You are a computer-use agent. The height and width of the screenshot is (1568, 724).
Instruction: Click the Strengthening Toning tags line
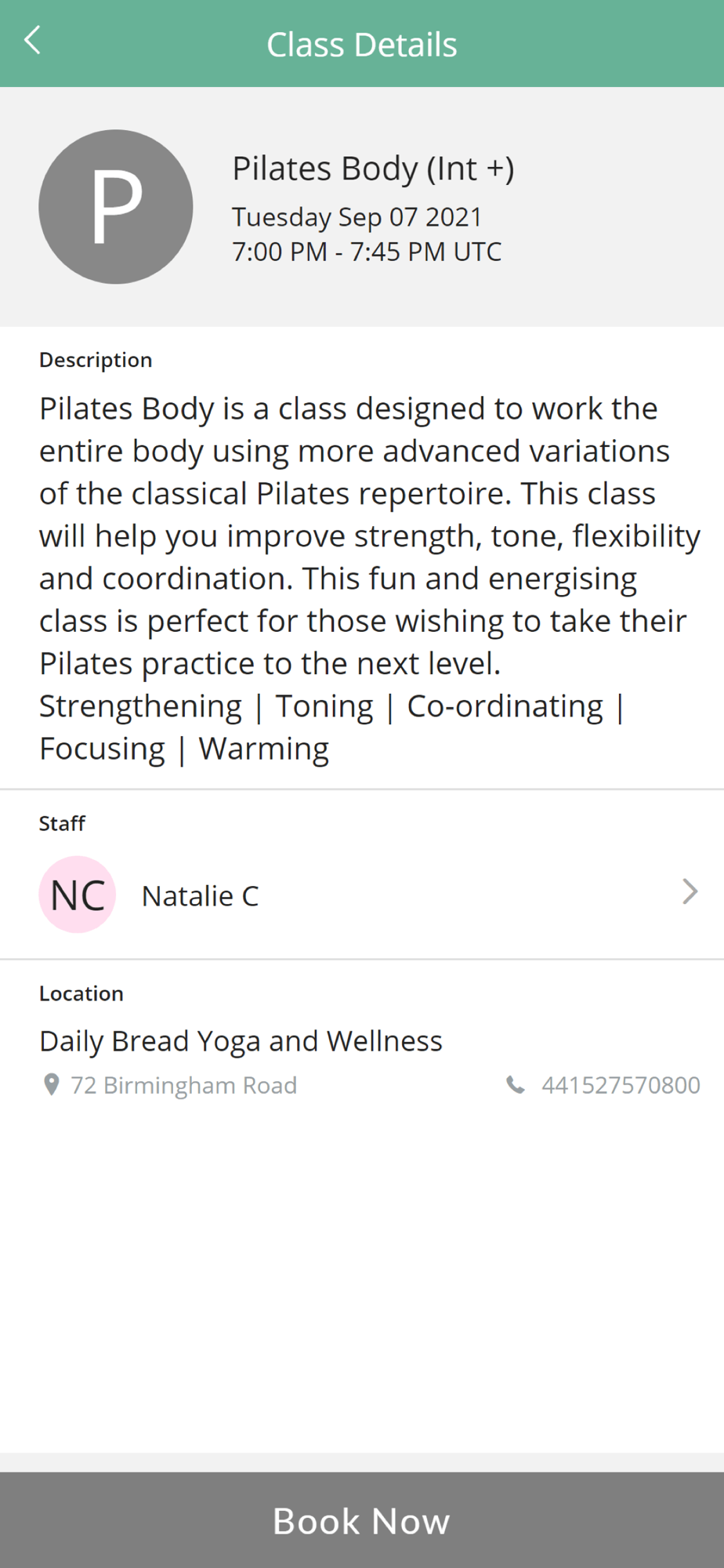(332, 728)
